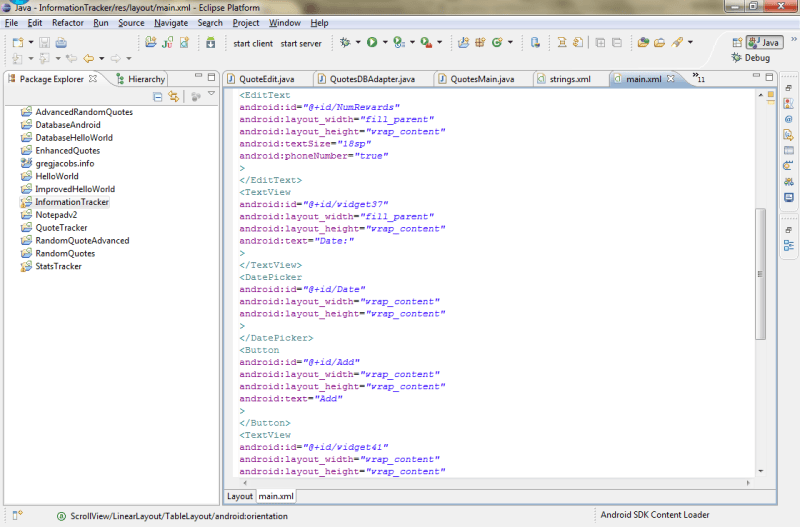Click New Android Project icon
Viewport: 800px width, 527px height.
(x=151, y=42)
